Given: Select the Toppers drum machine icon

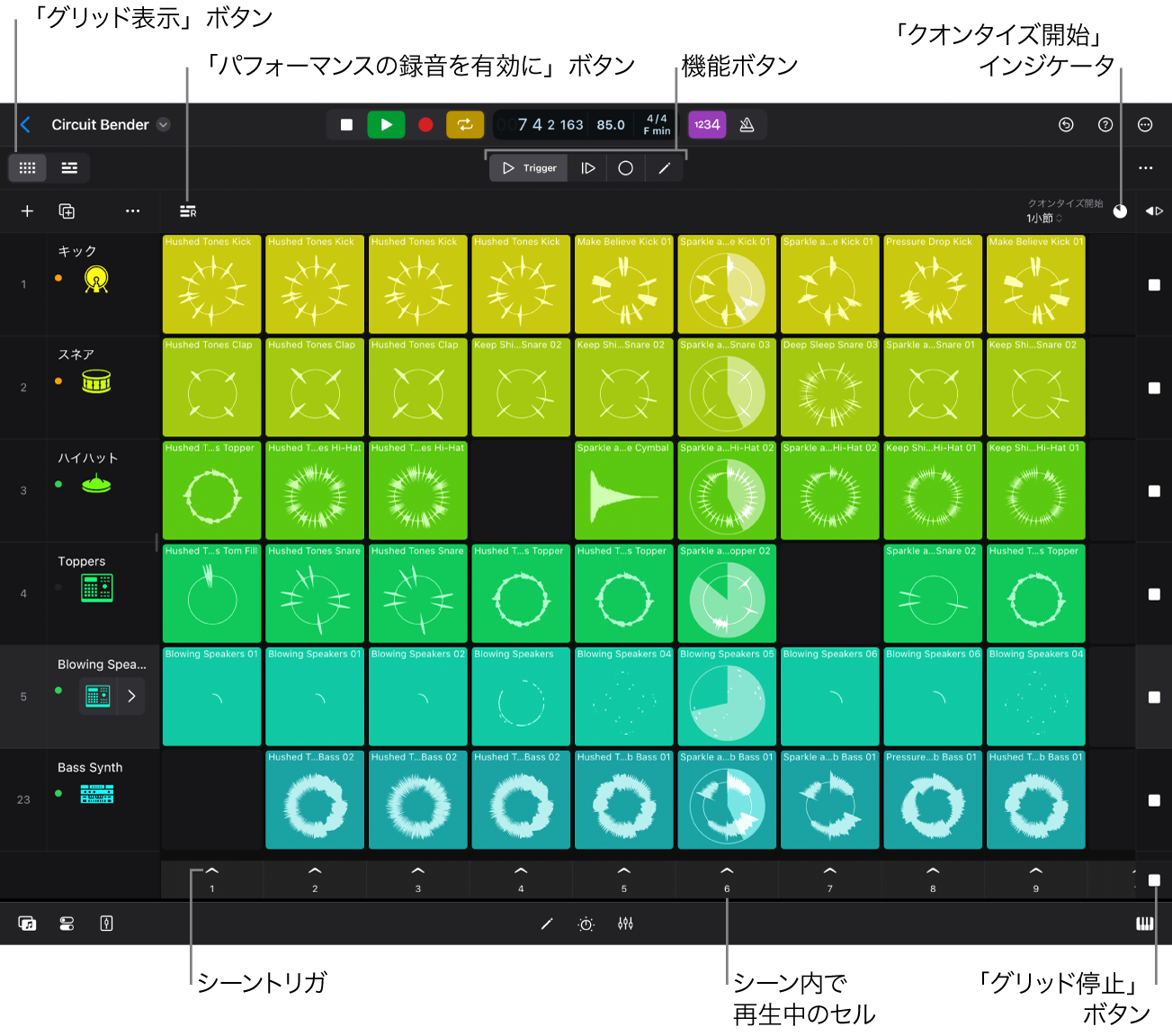Looking at the screenshot, I should [x=96, y=588].
